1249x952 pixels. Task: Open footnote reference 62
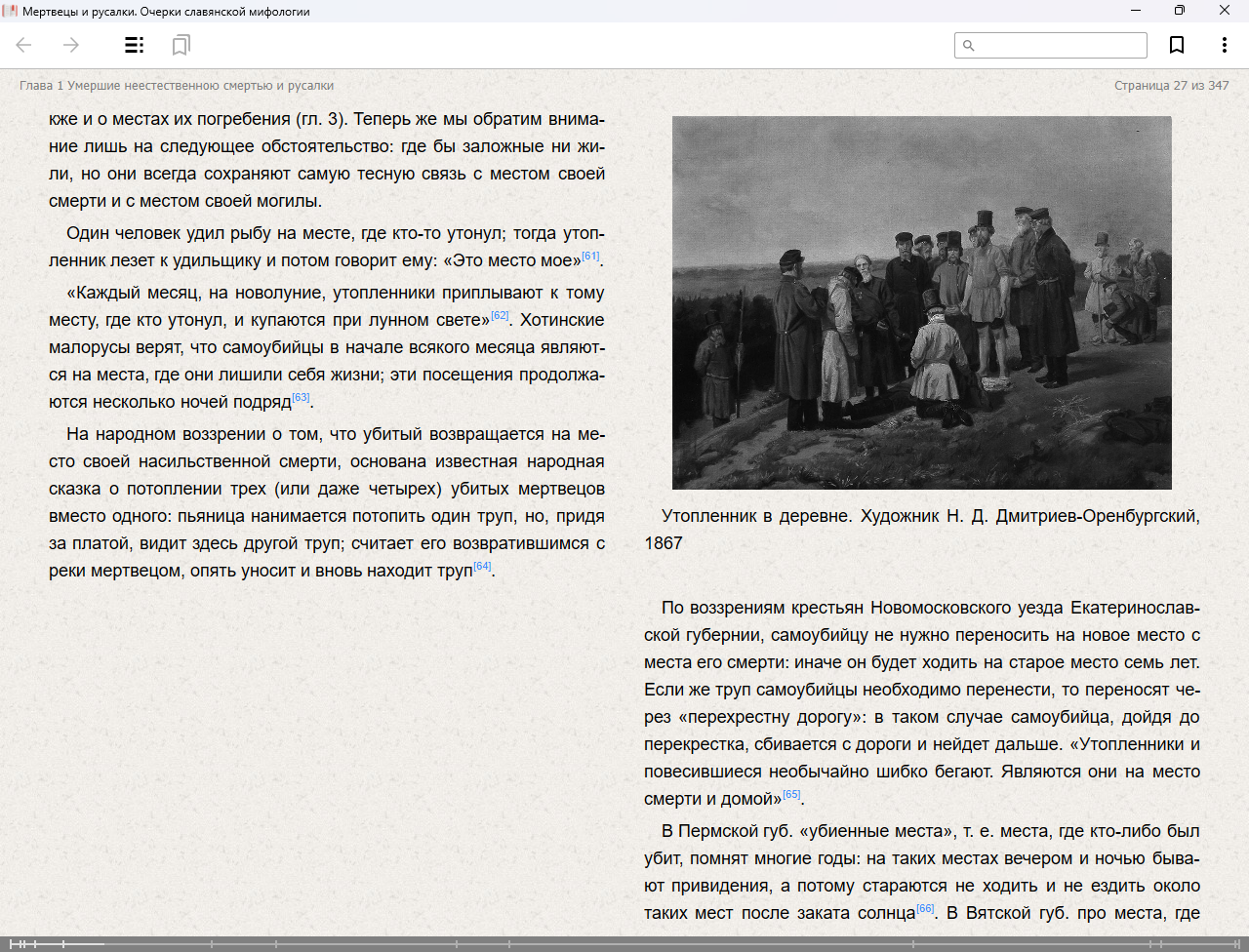pyautogui.click(x=500, y=316)
